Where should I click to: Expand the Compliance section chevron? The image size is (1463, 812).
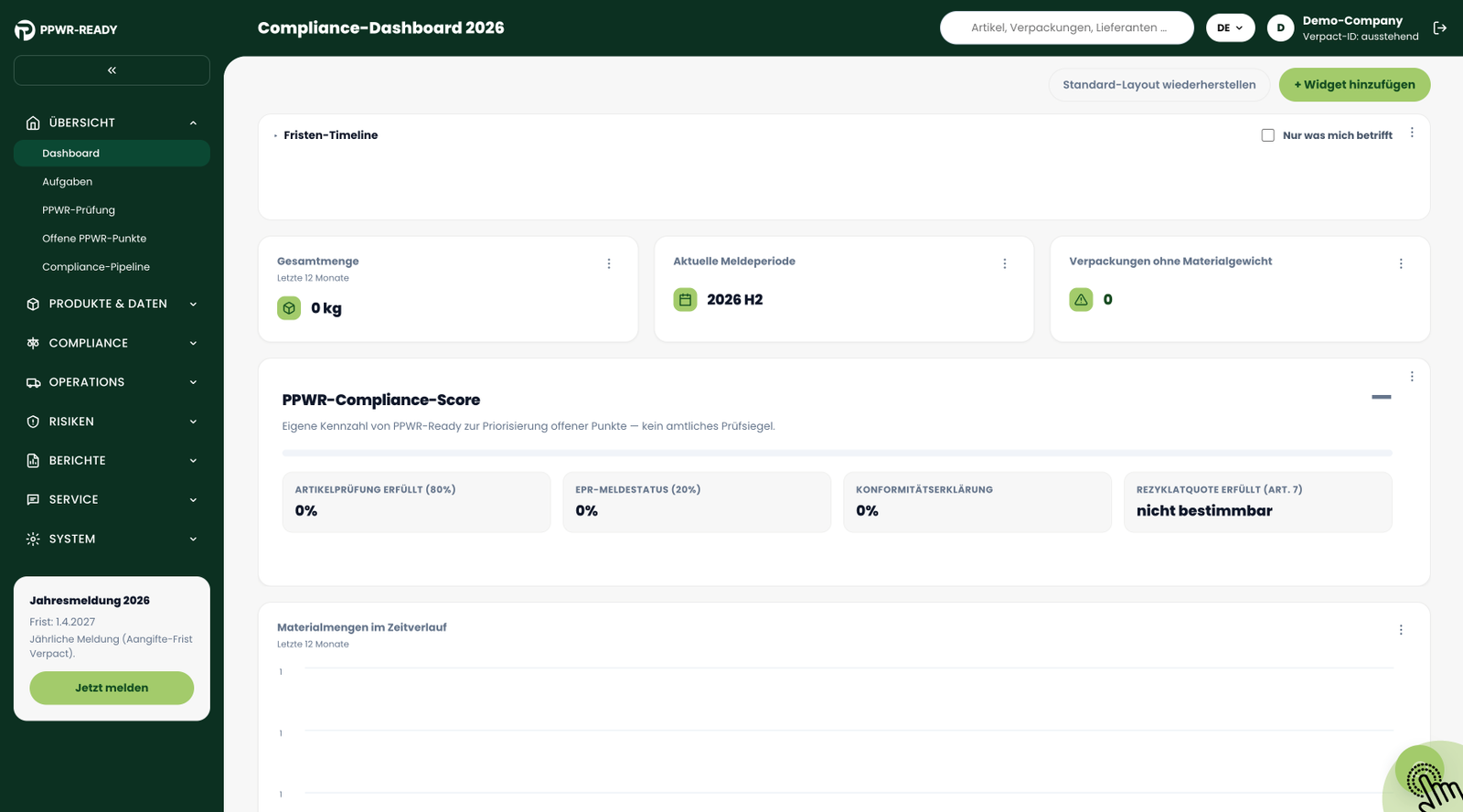coord(193,343)
